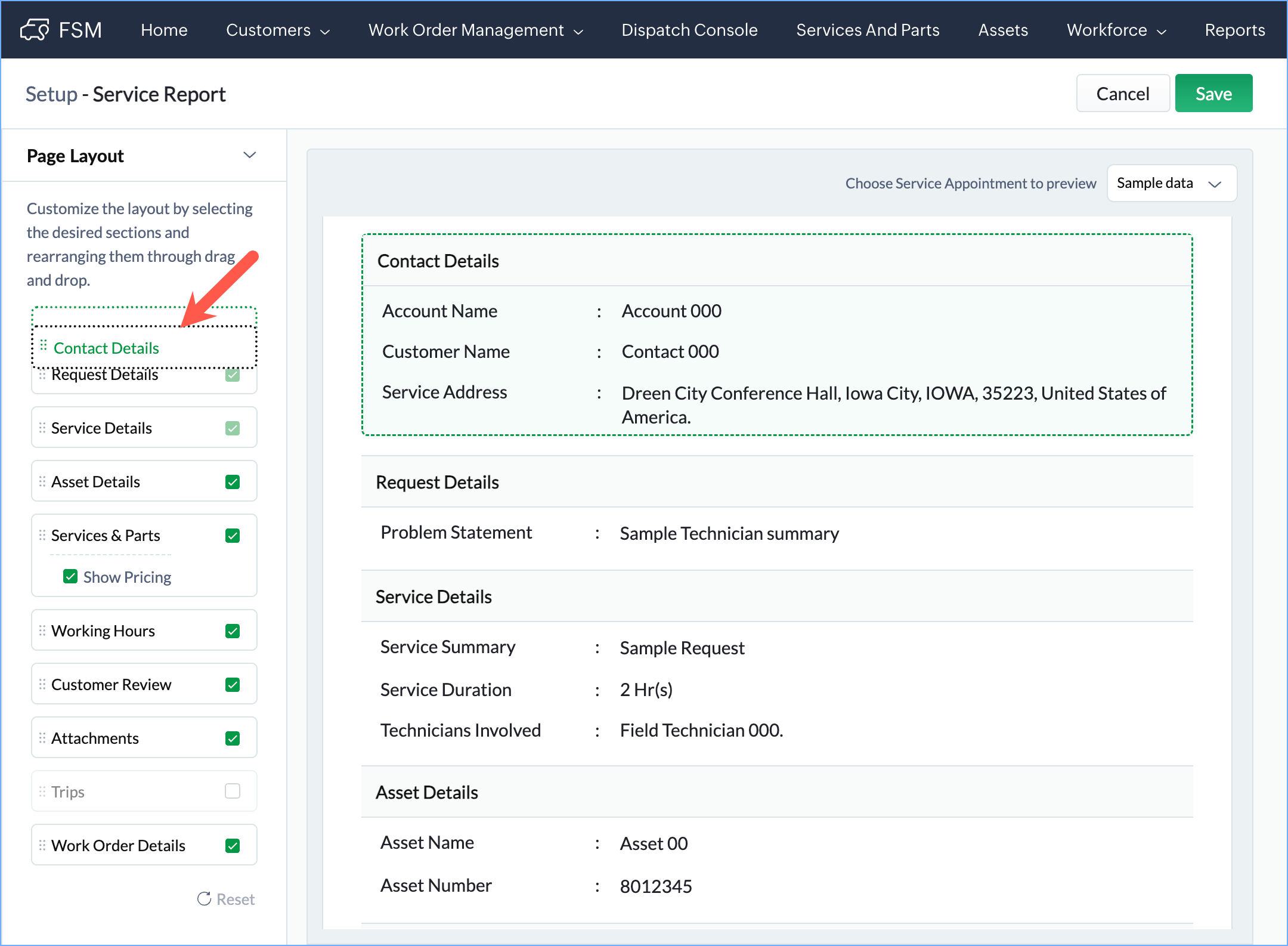Open the Dispatch Console tab

pos(689,30)
